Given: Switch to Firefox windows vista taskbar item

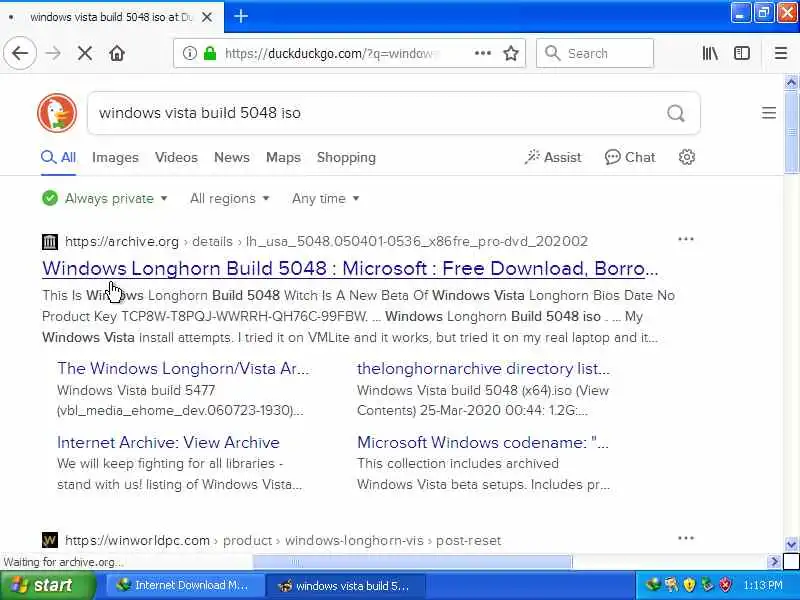Looking at the screenshot, I should click(x=345, y=586).
